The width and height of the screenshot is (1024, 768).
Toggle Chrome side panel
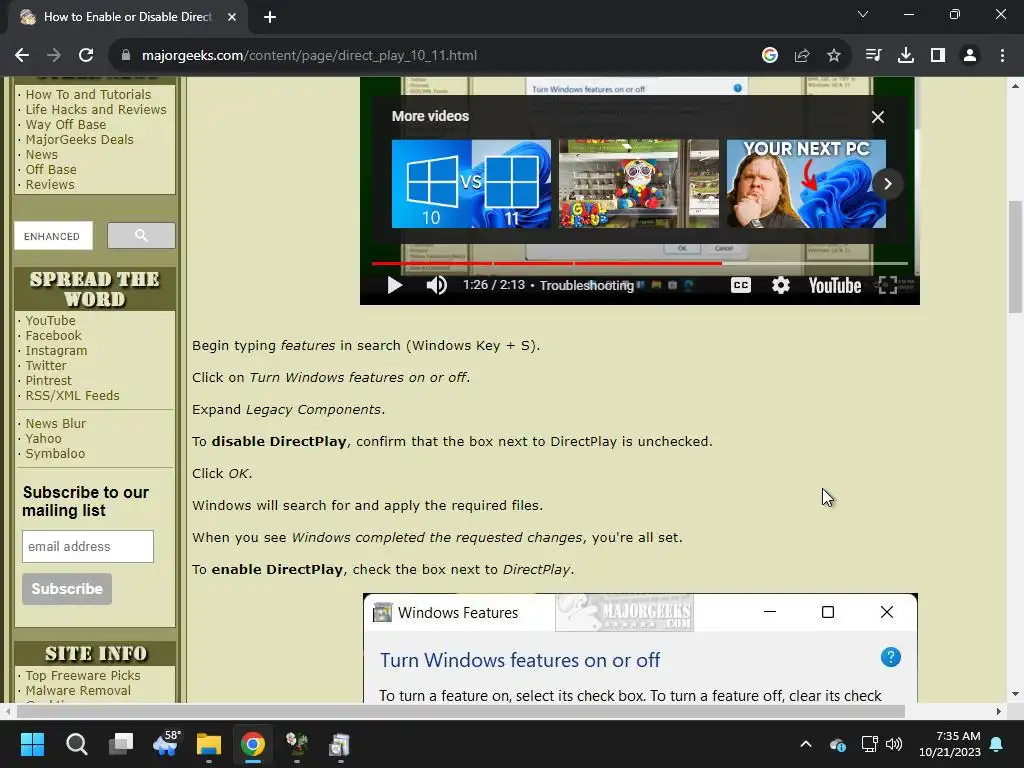pos(938,56)
